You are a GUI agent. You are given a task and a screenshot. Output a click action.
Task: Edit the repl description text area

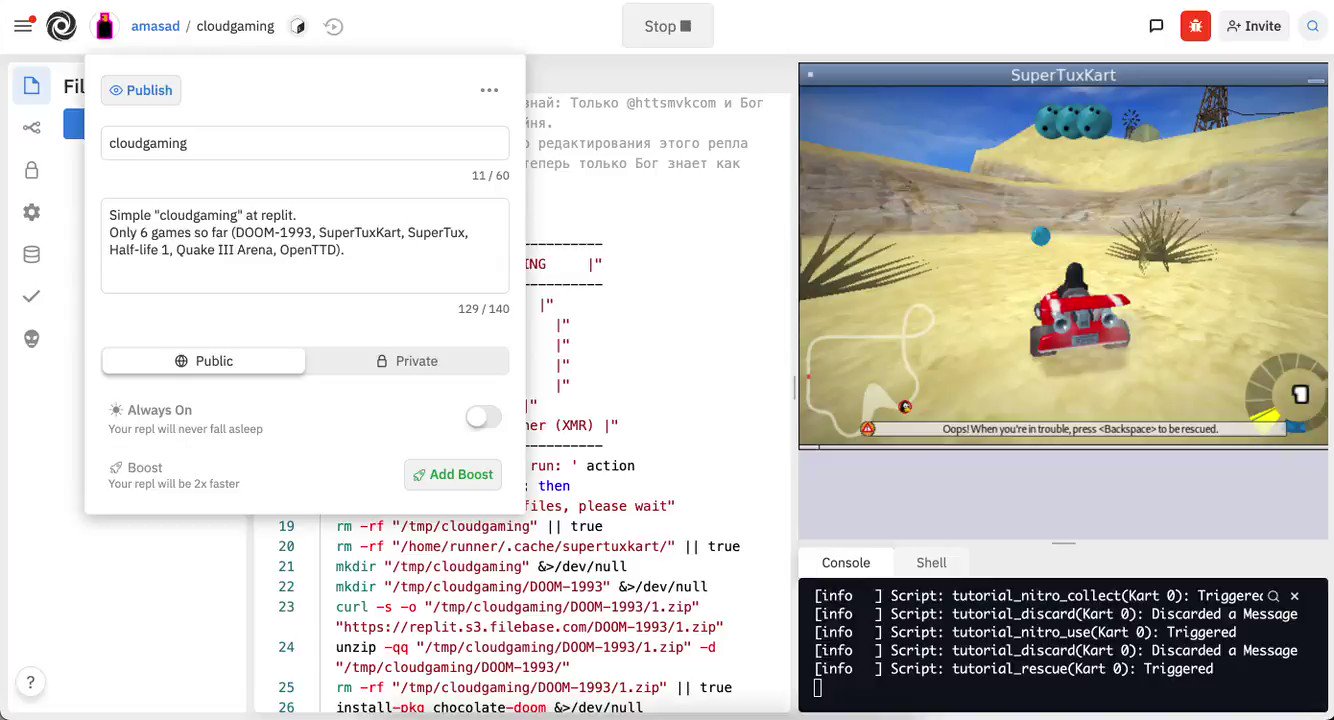pyautogui.click(x=305, y=246)
